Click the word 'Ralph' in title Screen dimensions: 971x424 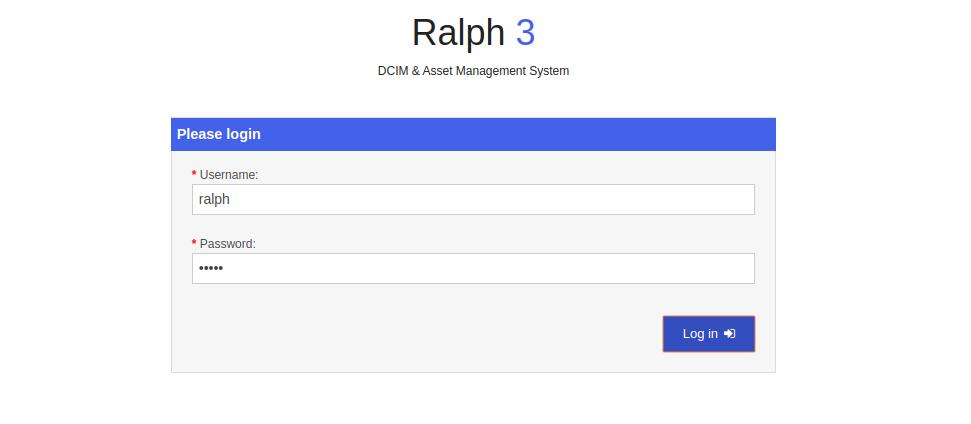pyautogui.click(x=458, y=33)
